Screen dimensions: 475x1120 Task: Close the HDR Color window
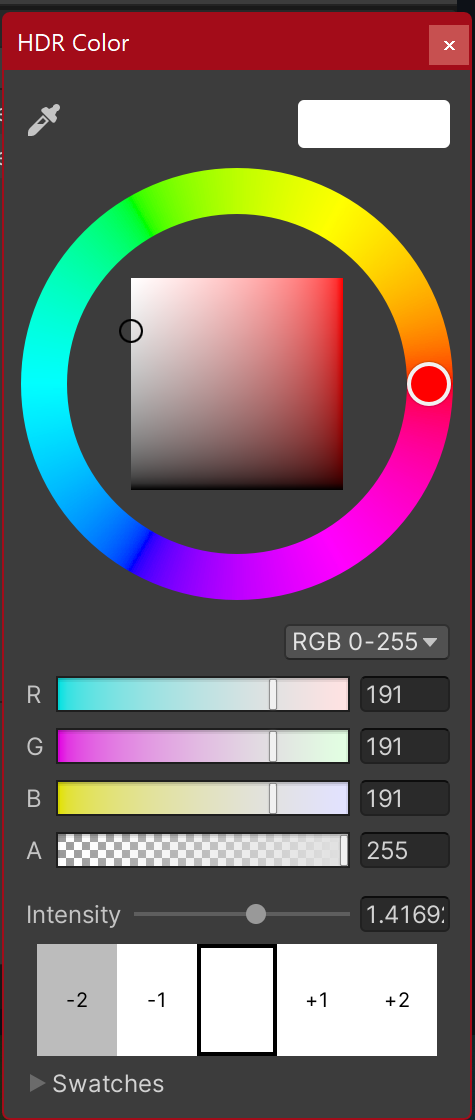coord(449,45)
